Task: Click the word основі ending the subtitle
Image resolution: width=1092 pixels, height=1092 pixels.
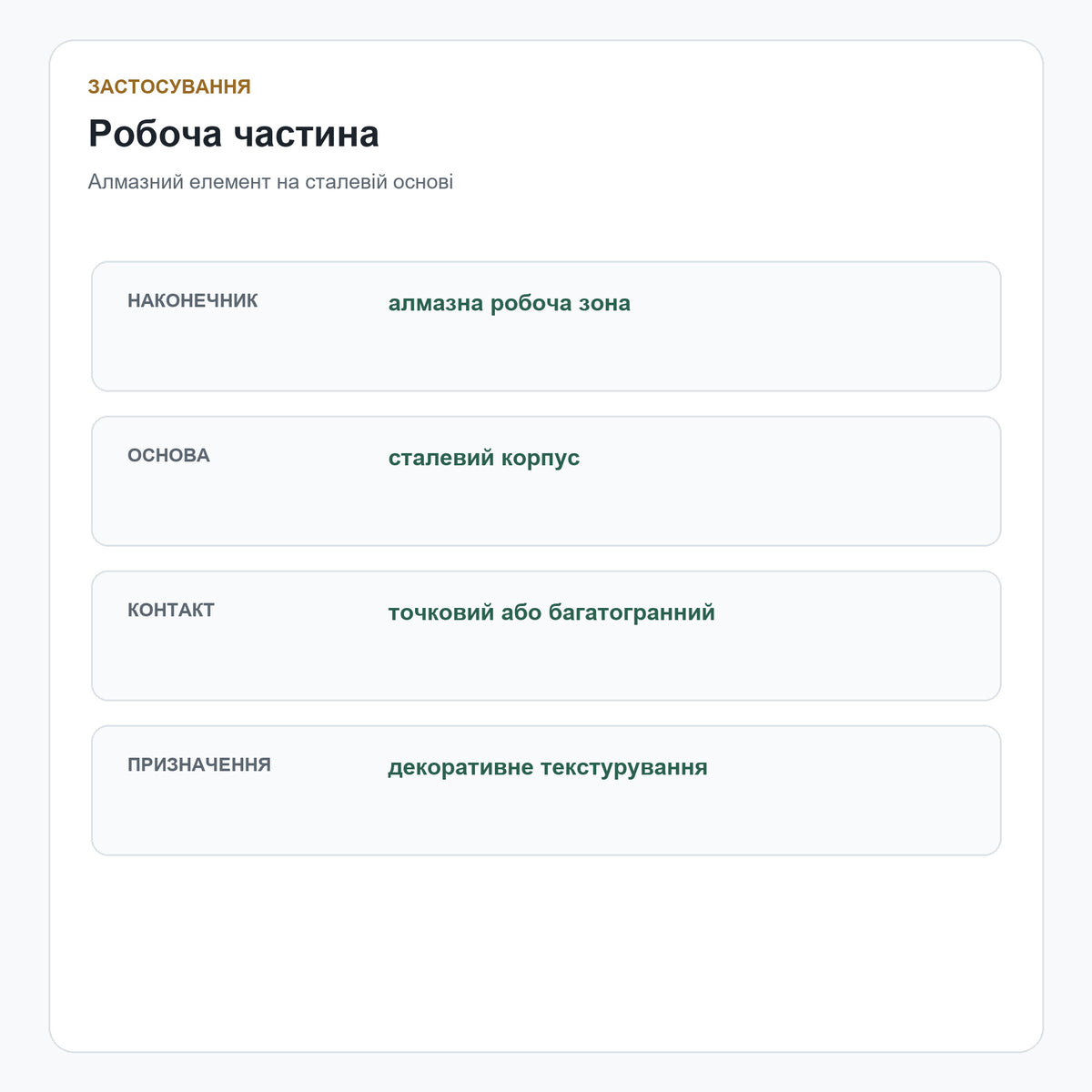Action: [x=423, y=182]
